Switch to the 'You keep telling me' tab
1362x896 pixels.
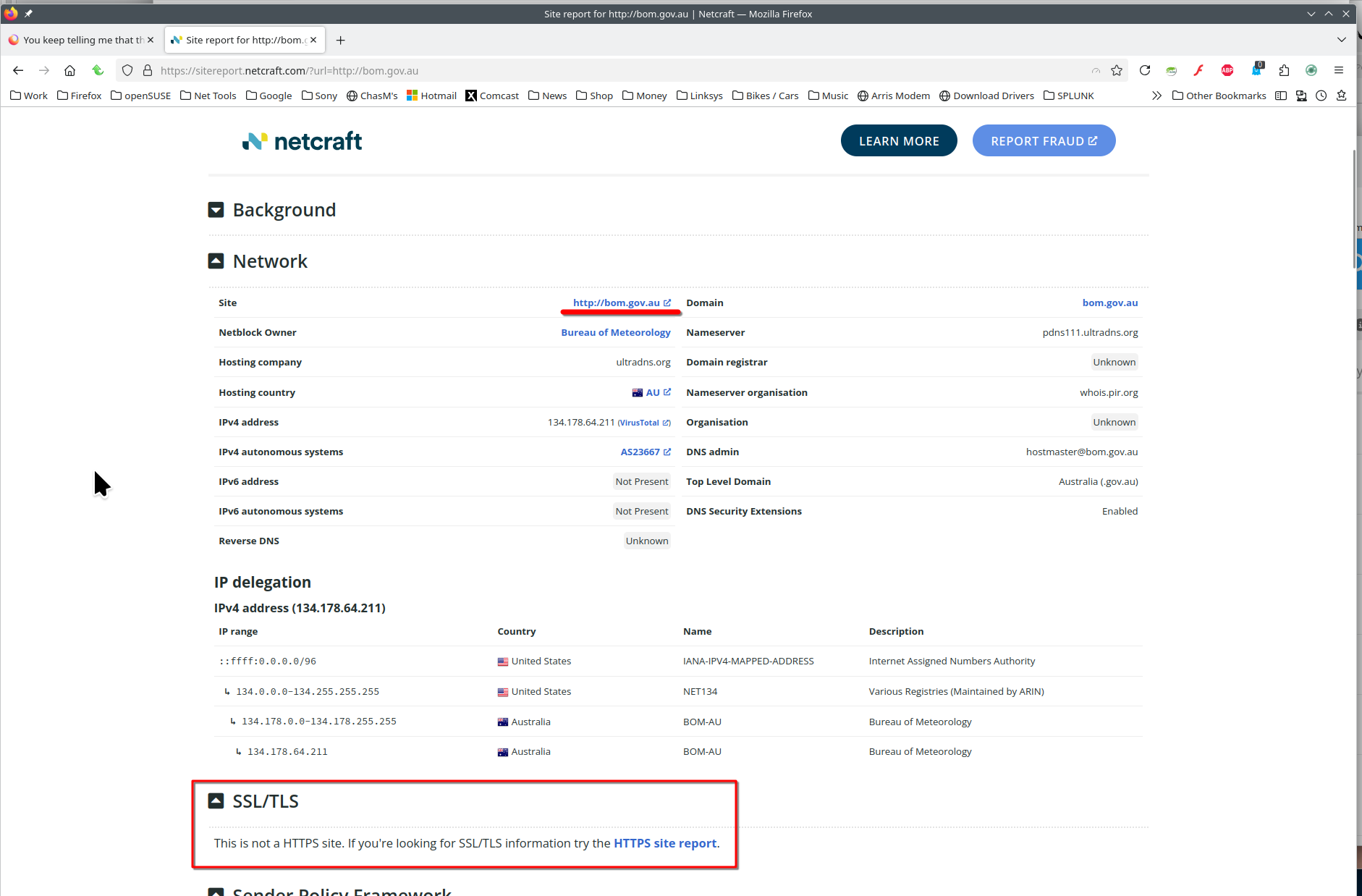81,40
